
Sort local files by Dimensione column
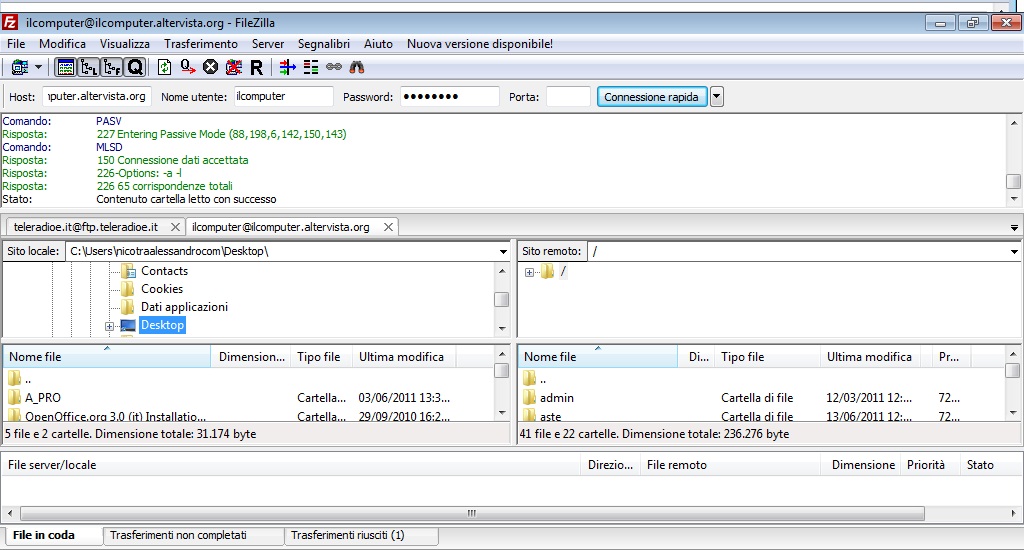pos(251,357)
